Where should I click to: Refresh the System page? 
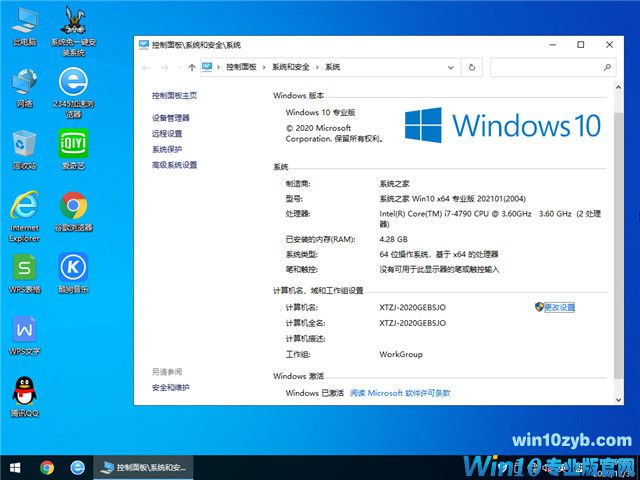pyautogui.click(x=472, y=67)
